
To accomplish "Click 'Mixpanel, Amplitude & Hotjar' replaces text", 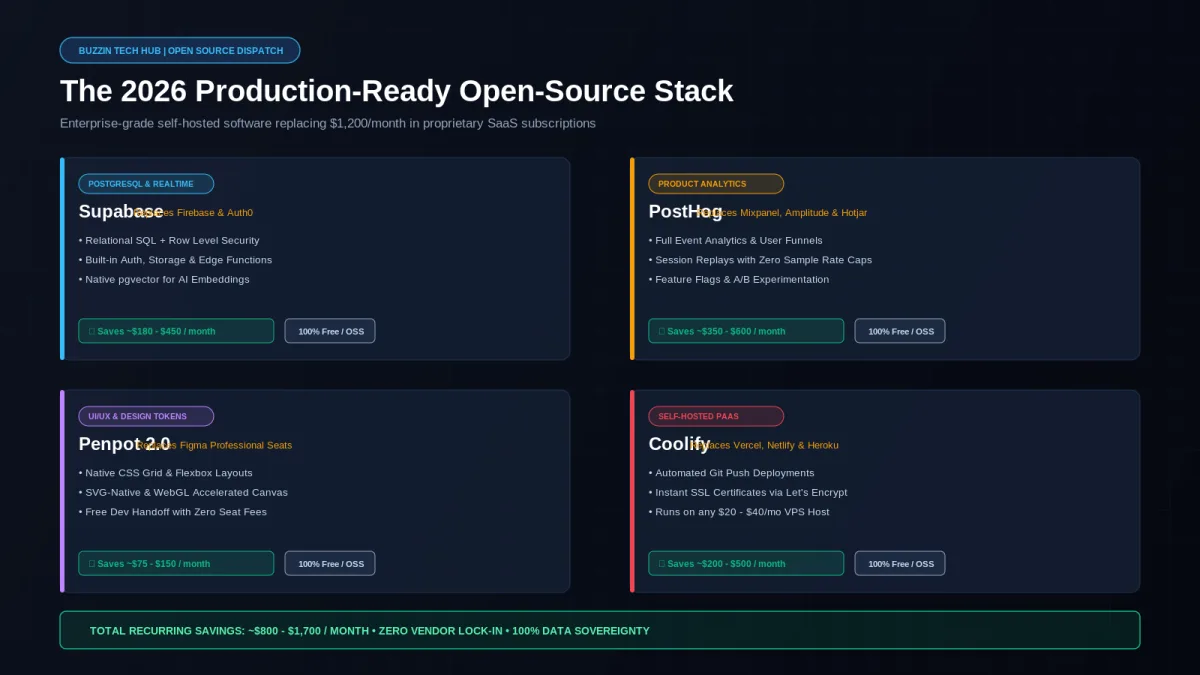I will pyautogui.click(x=804, y=213).
